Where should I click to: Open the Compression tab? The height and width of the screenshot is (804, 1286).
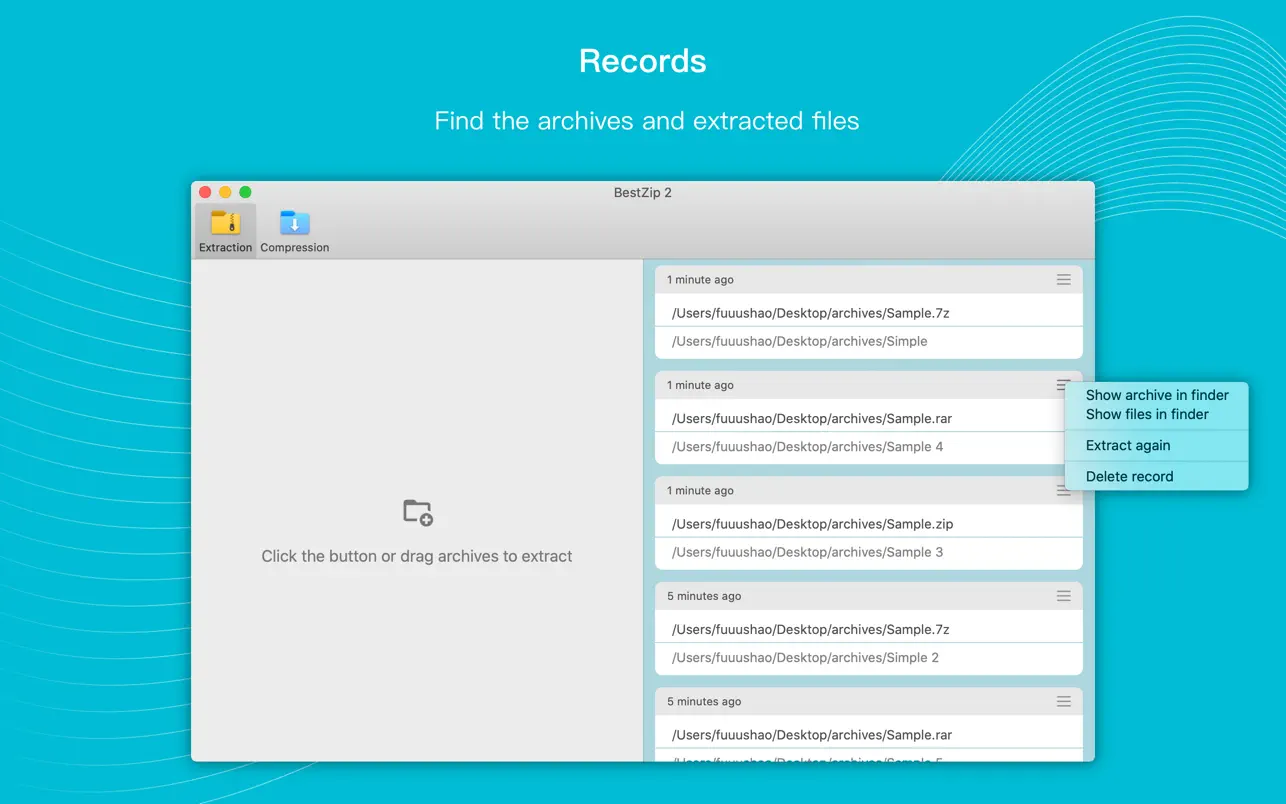coord(294,231)
